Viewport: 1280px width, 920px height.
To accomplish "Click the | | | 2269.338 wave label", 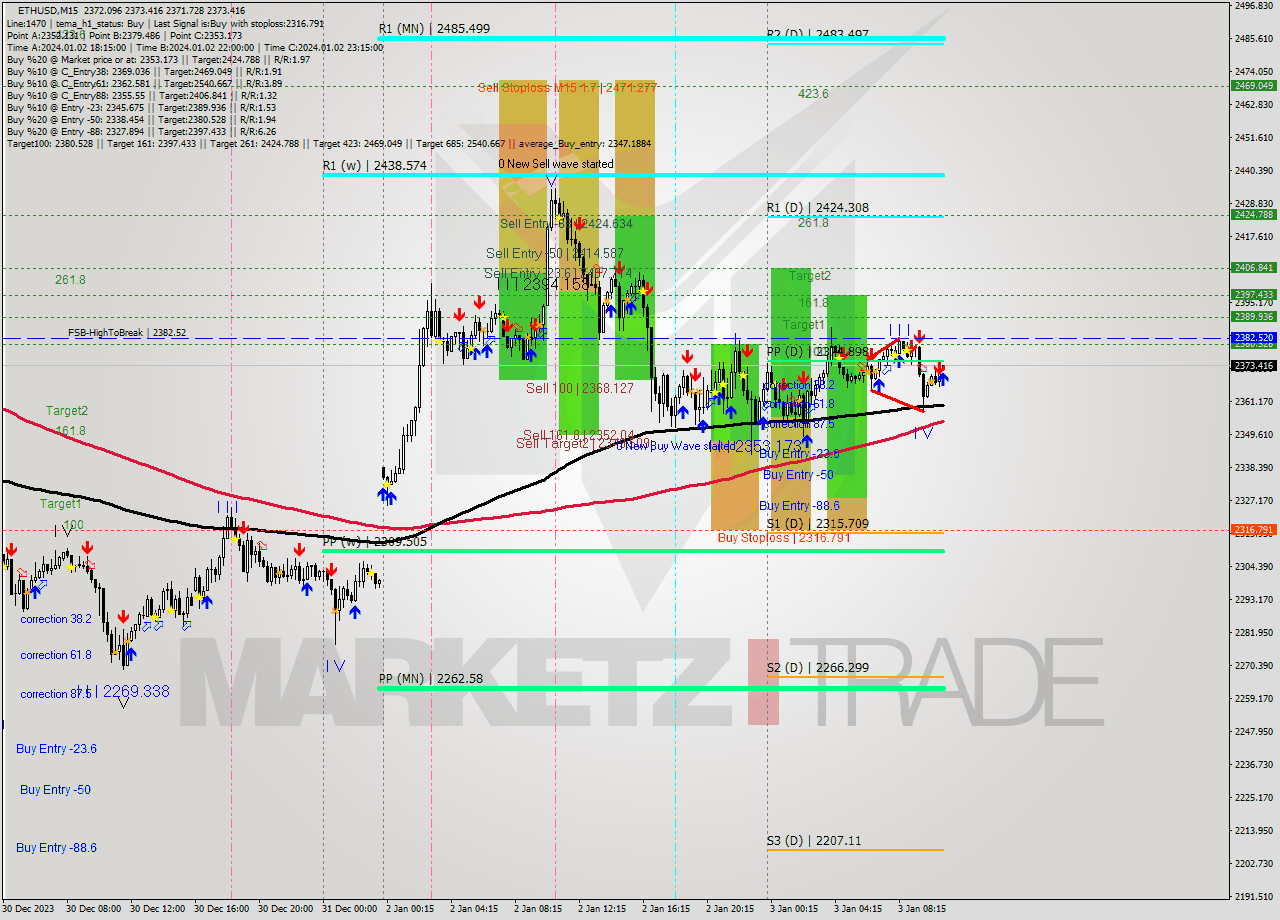I will coord(122,691).
